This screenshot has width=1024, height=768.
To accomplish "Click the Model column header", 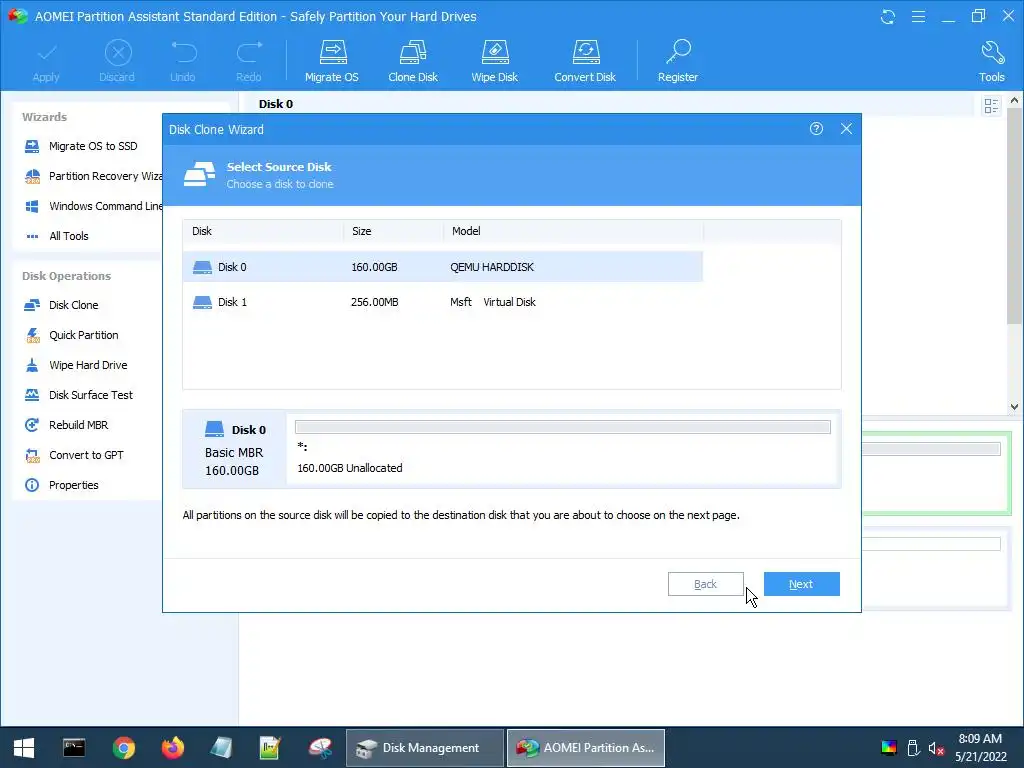I will (573, 231).
